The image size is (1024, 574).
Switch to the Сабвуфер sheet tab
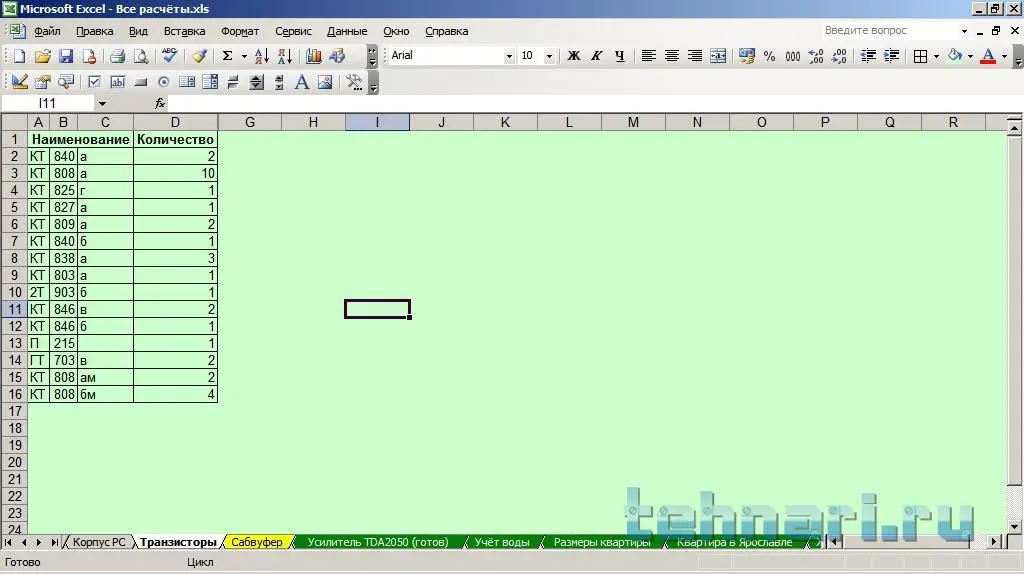(x=257, y=542)
